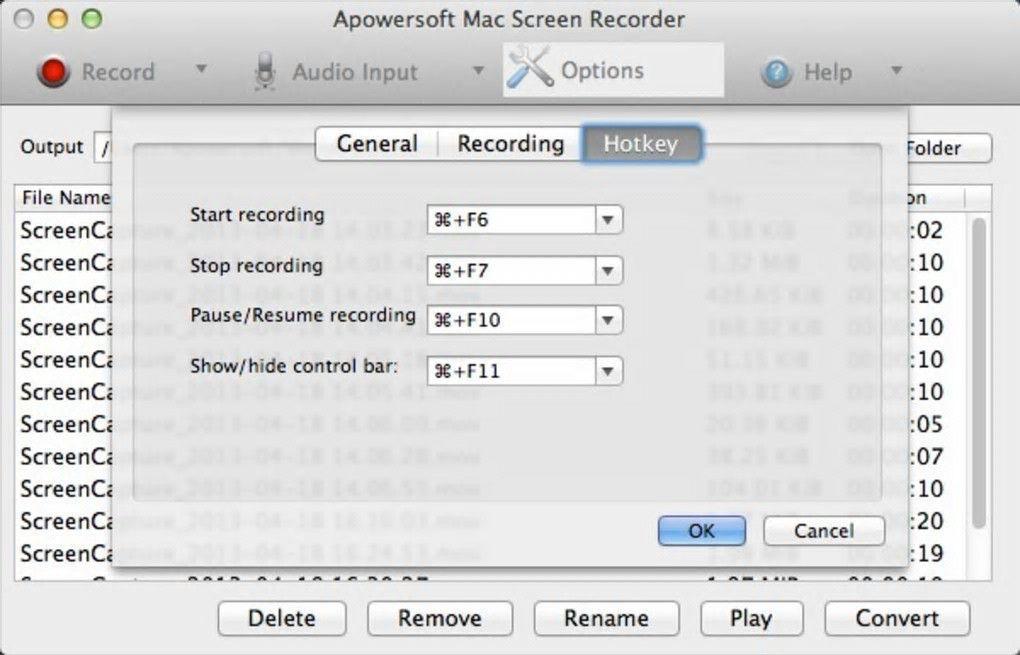Click the red Record icon
1020x655 pixels.
(53, 72)
